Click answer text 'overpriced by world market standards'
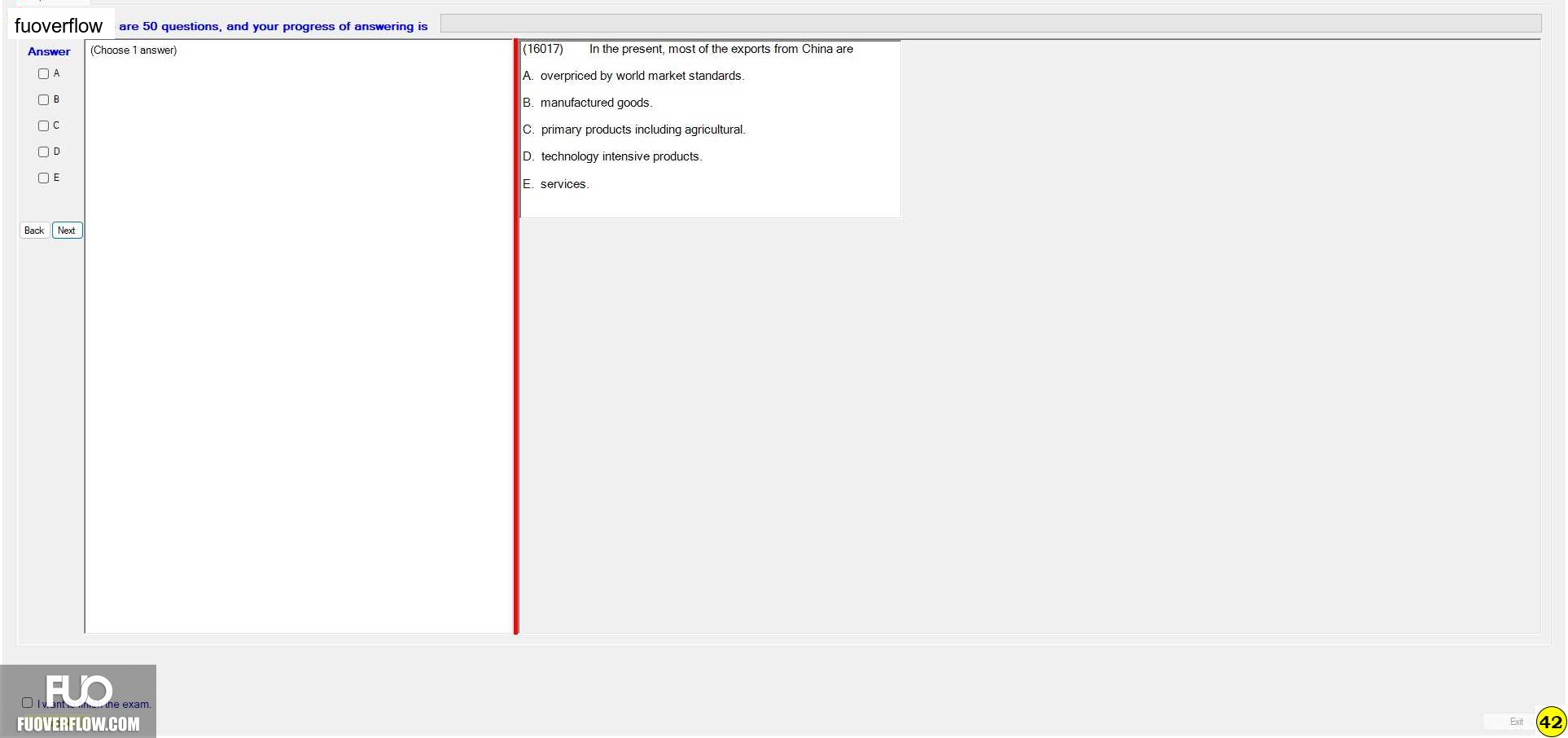Image resolution: width=1568 pixels, height=738 pixels. click(x=642, y=76)
